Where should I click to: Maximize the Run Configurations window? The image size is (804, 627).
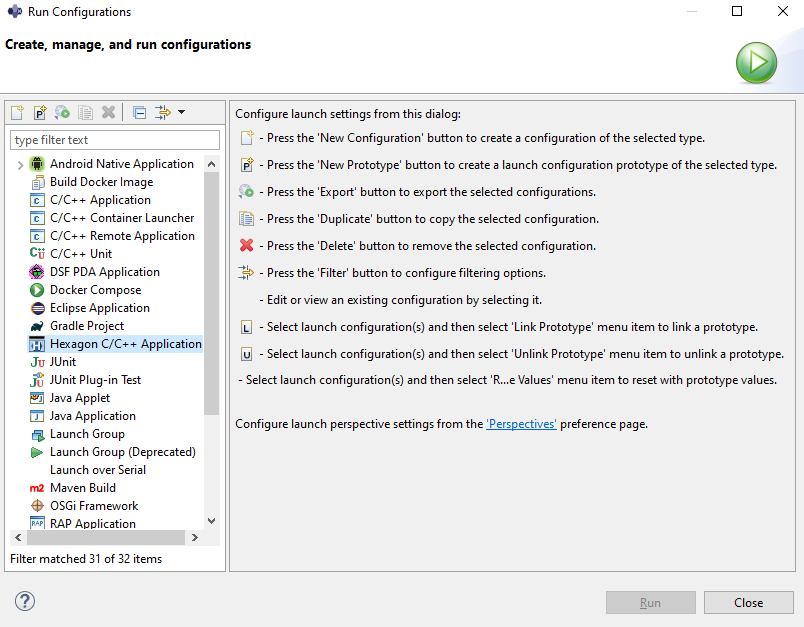tap(737, 11)
